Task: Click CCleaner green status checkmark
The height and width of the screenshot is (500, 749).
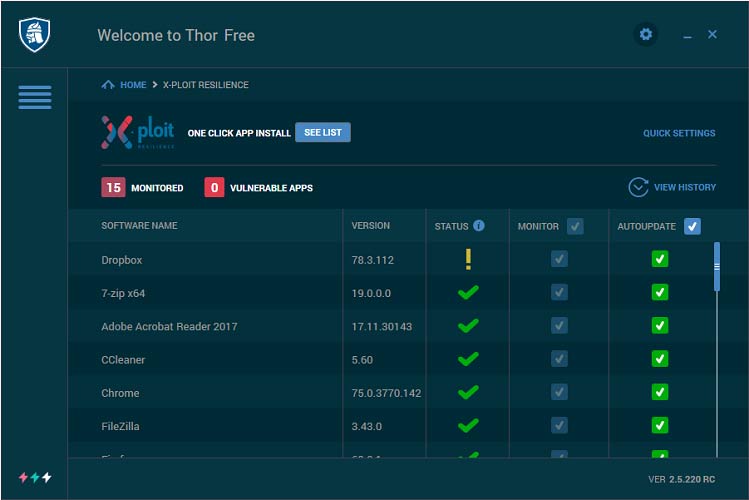Action: tap(468, 359)
